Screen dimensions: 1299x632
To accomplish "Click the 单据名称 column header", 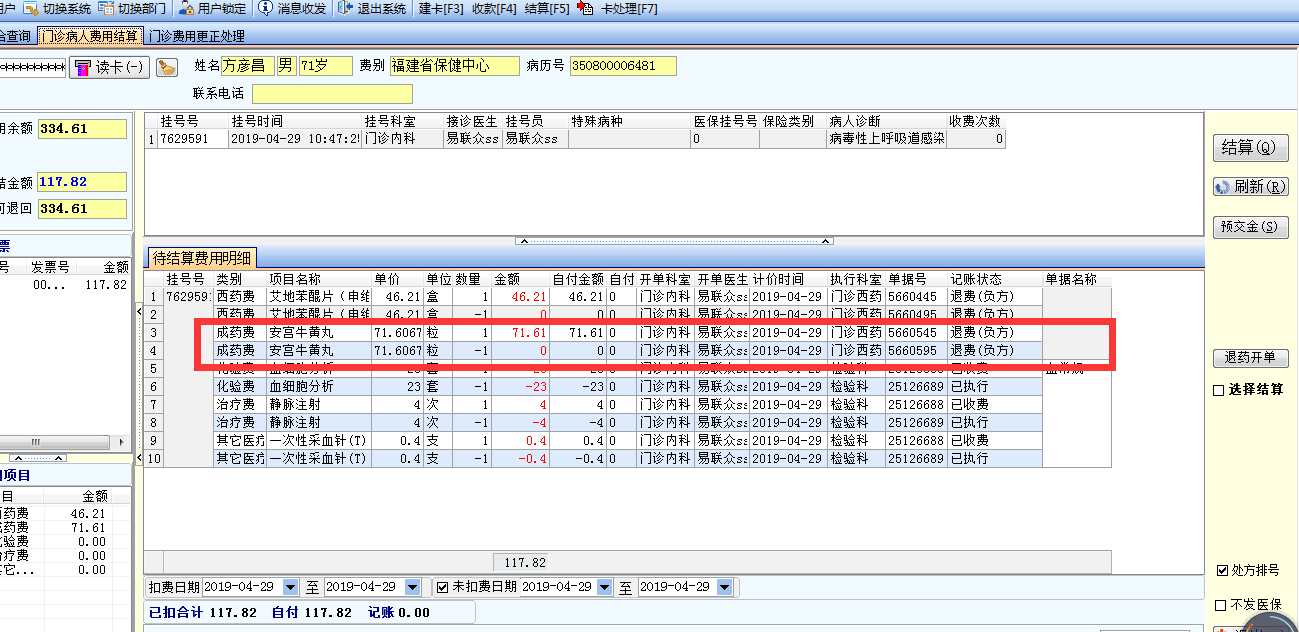I will pyautogui.click(x=1077, y=279).
